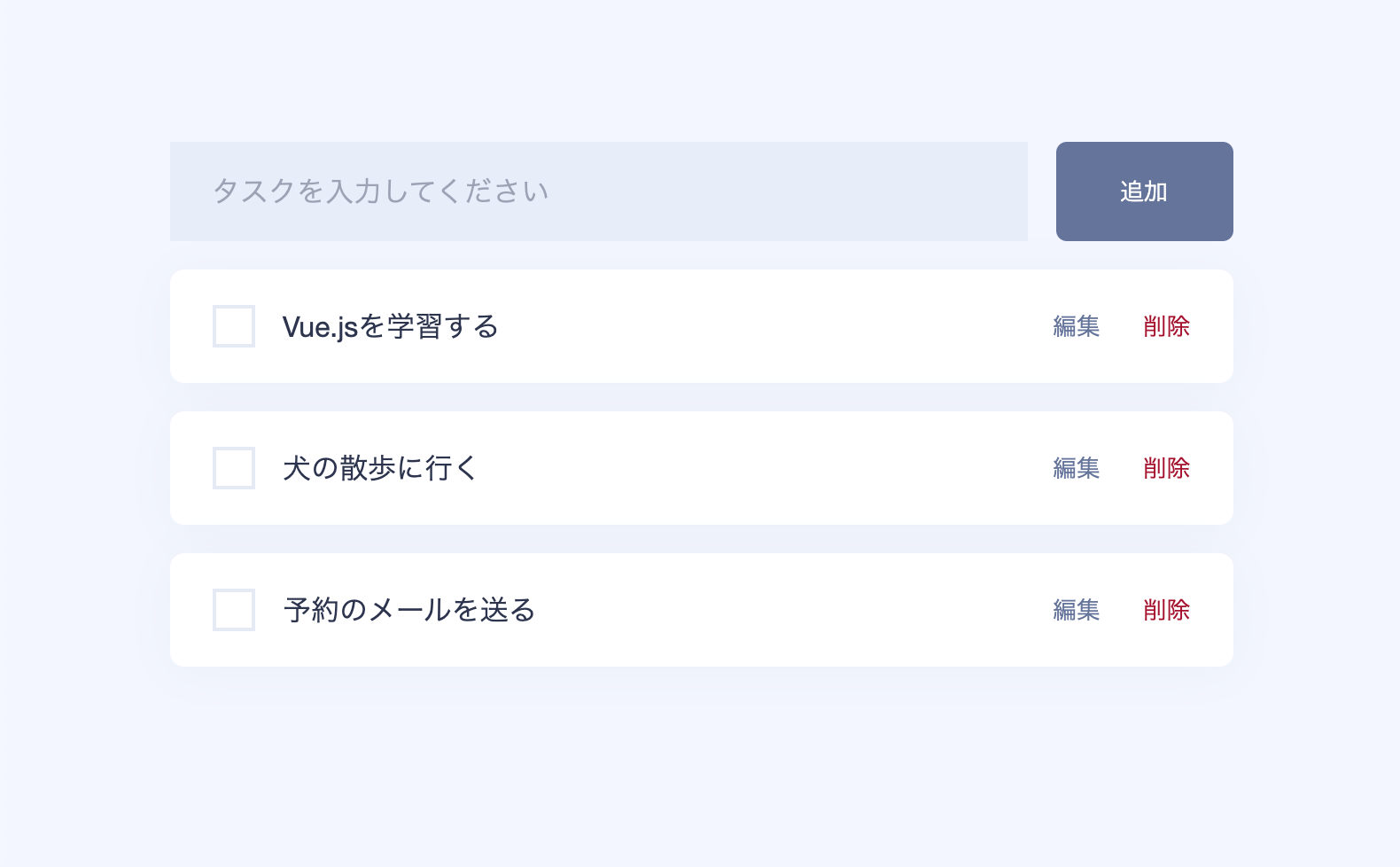
Task: Click 削除 to delete '予約のメールを送る'
Action: [1167, 610]
